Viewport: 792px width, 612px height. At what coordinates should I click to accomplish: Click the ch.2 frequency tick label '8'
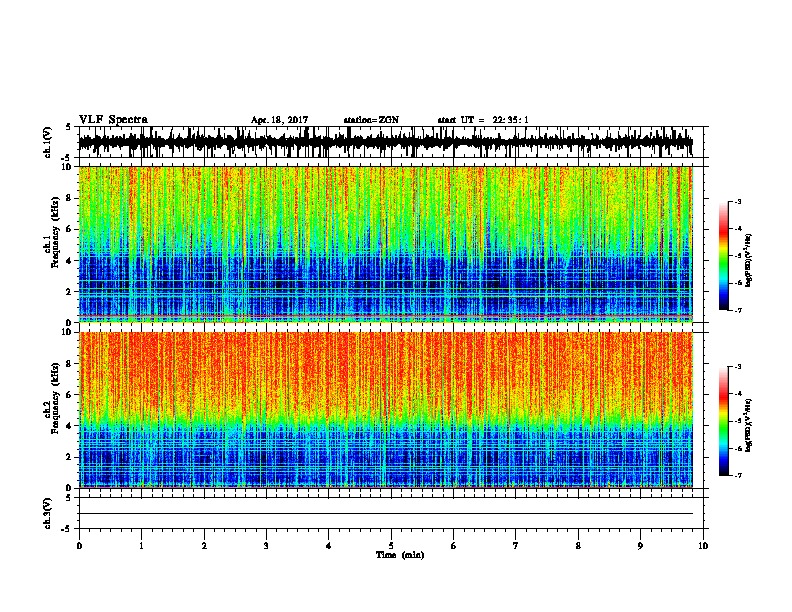click(70, 364)
